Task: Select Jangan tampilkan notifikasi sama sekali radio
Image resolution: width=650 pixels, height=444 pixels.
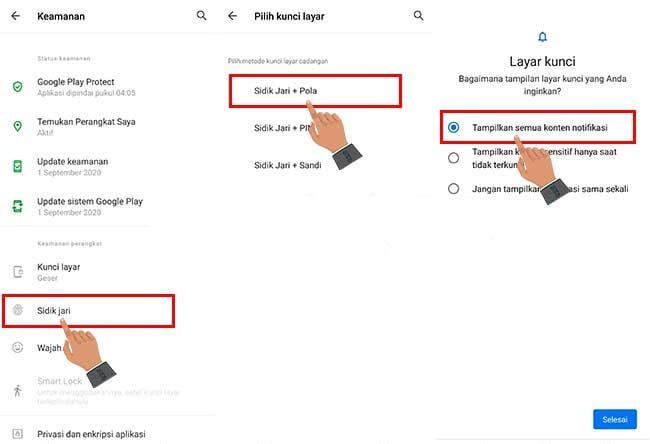Action: click(454, 189)
